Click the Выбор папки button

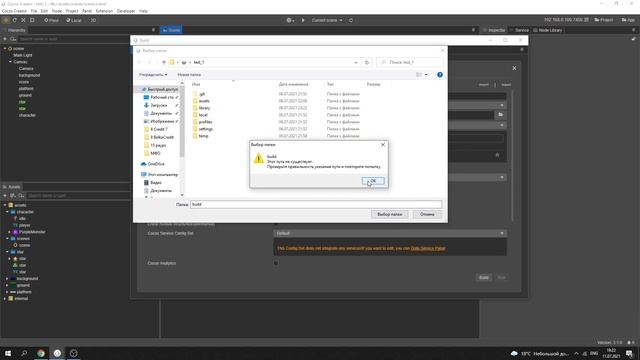(x=389, y=214)
